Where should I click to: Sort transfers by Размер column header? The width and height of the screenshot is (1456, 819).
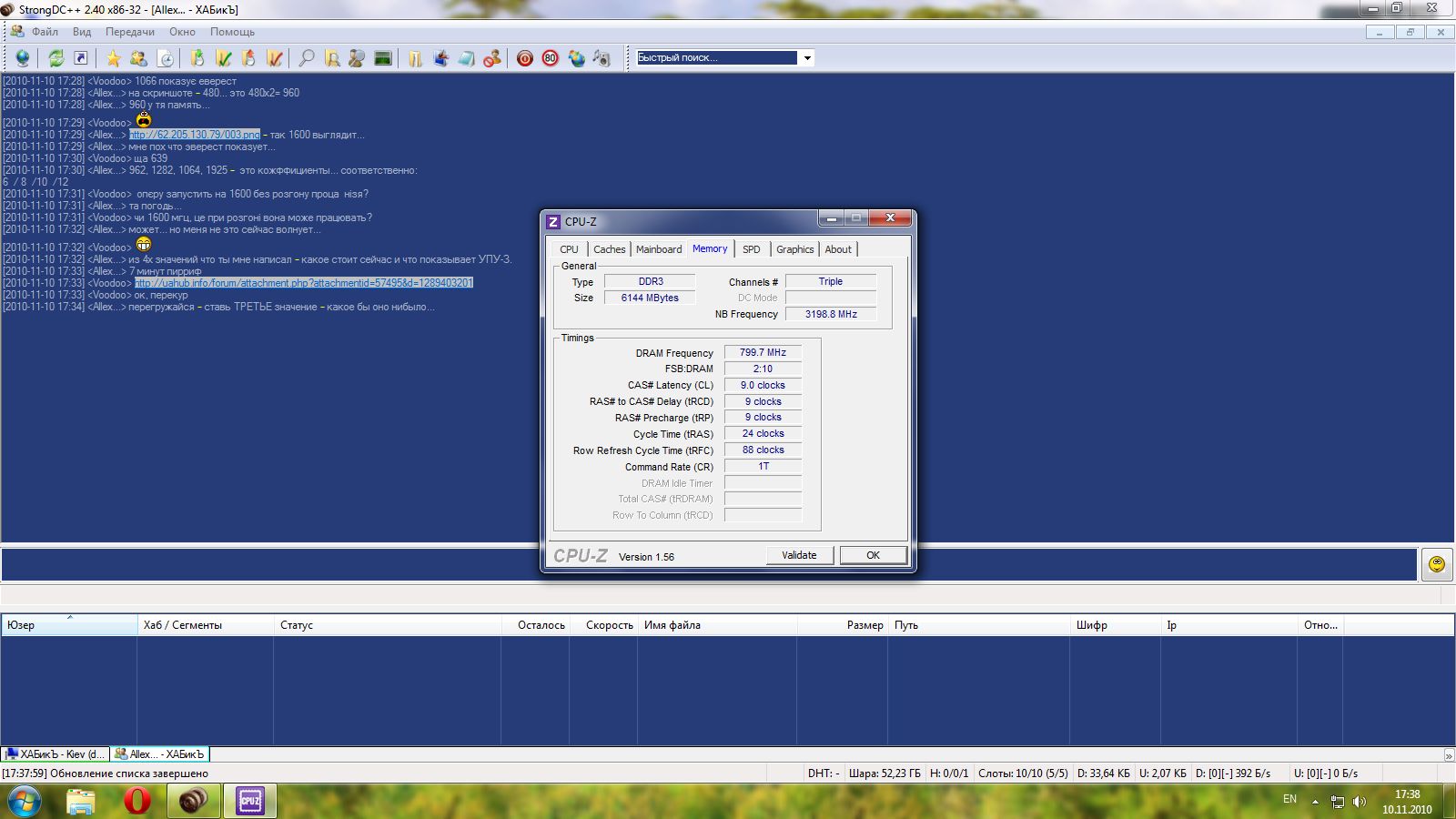[843, 625]
